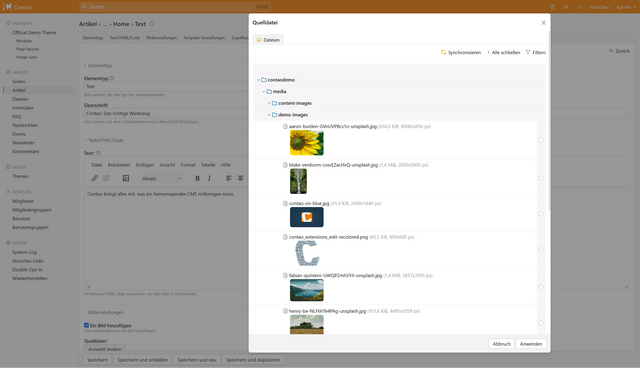The image size is (640, 368).
Task: Click the folder icon of media
Action: [269, 91]
